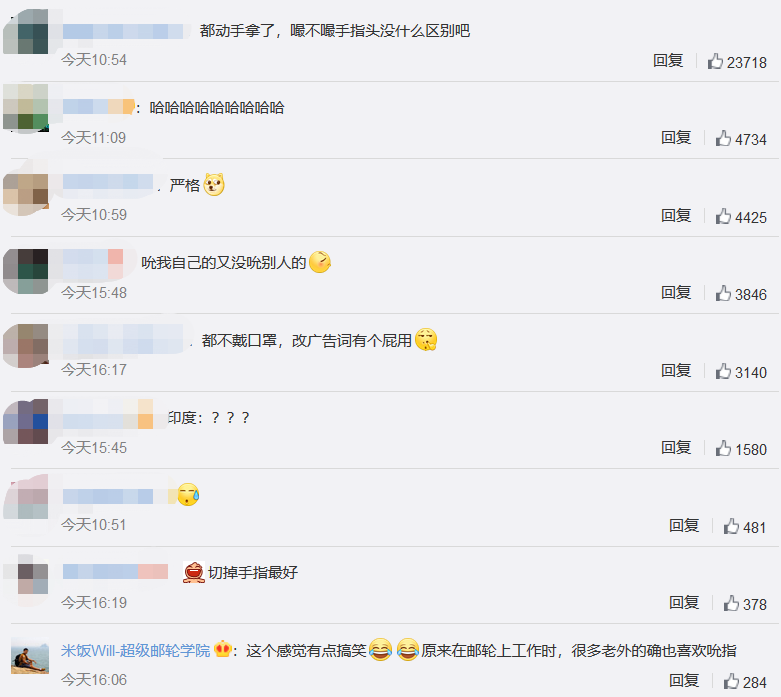Like the 印度 comment with 1580 likes
The image size is (781, 697).
(x=723, y=448)
